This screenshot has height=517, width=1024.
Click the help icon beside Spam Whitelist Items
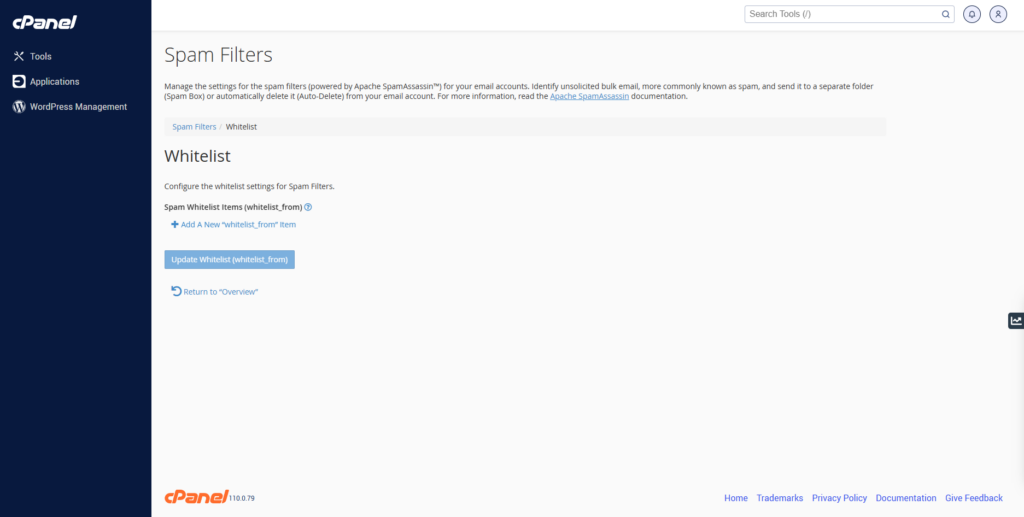[x=308, y=207]
